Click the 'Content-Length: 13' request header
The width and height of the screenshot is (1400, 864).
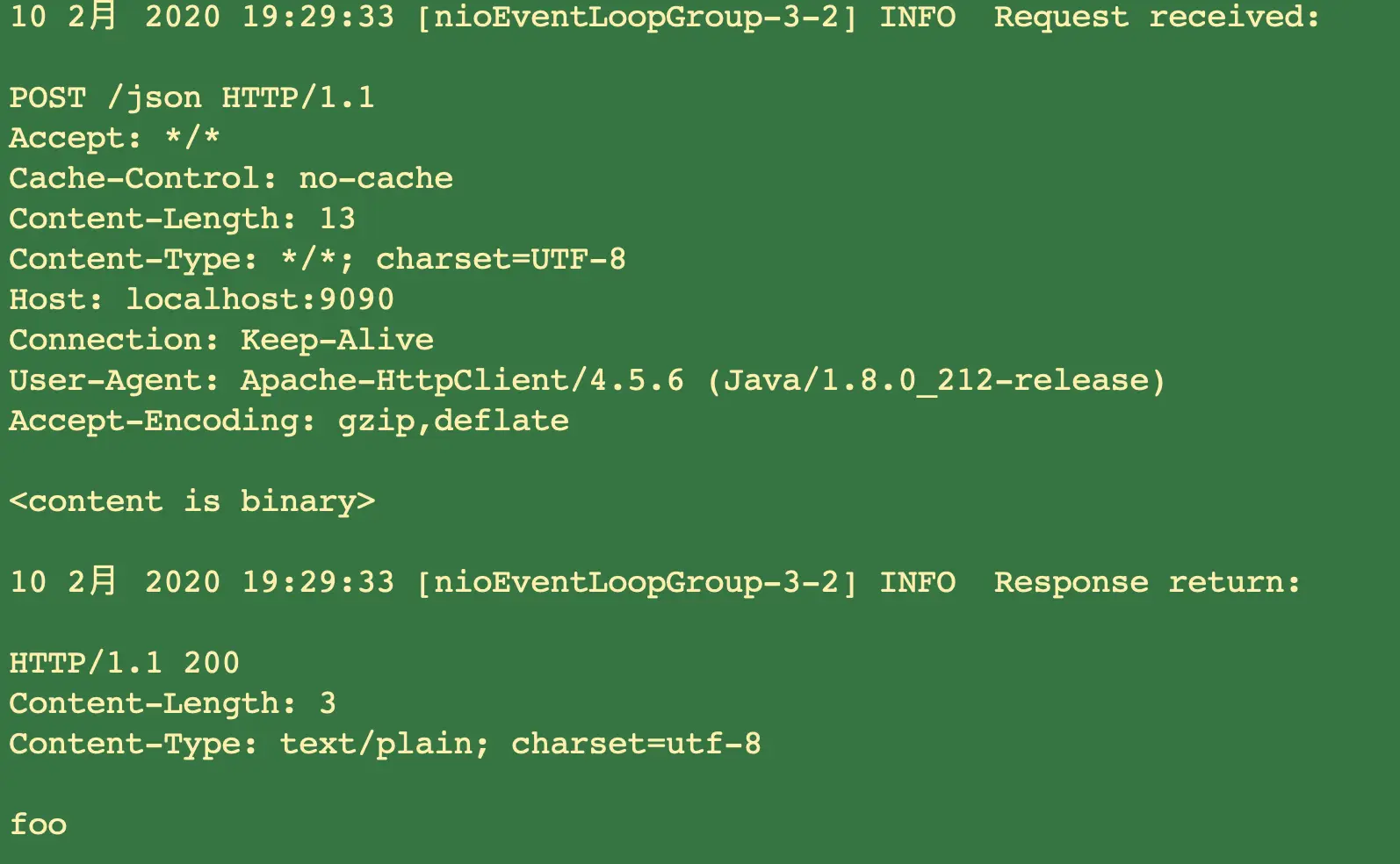pos(183,219)
